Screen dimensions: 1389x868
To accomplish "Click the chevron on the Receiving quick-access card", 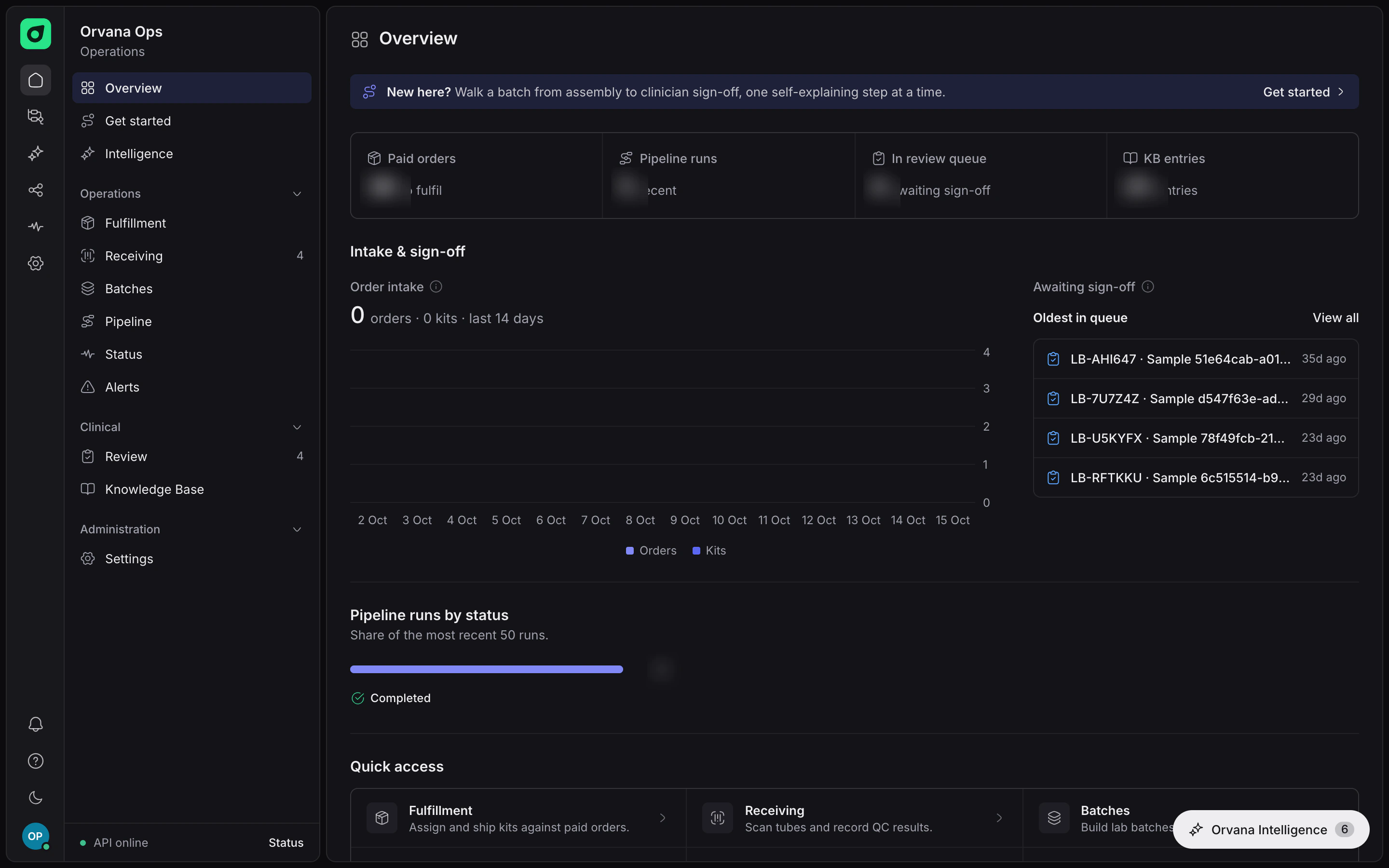I will (x=999, y=818).
